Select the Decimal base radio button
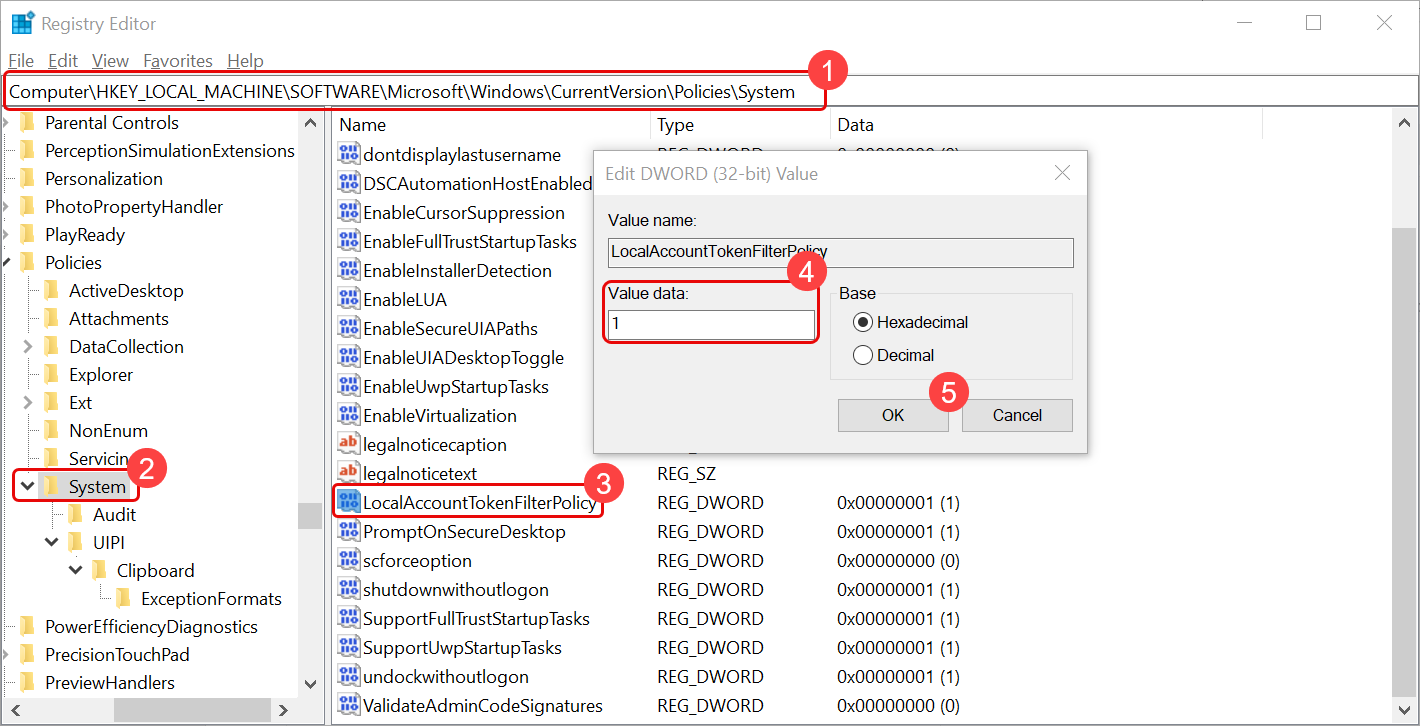The width and height of the screenshot is (1420, 726). click(863, 355)
